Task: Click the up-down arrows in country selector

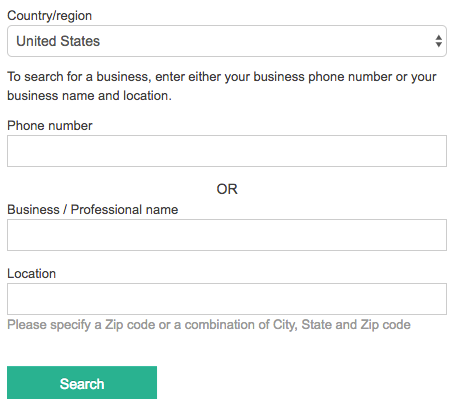Action: pyautogui.click(x=439, y=41)
